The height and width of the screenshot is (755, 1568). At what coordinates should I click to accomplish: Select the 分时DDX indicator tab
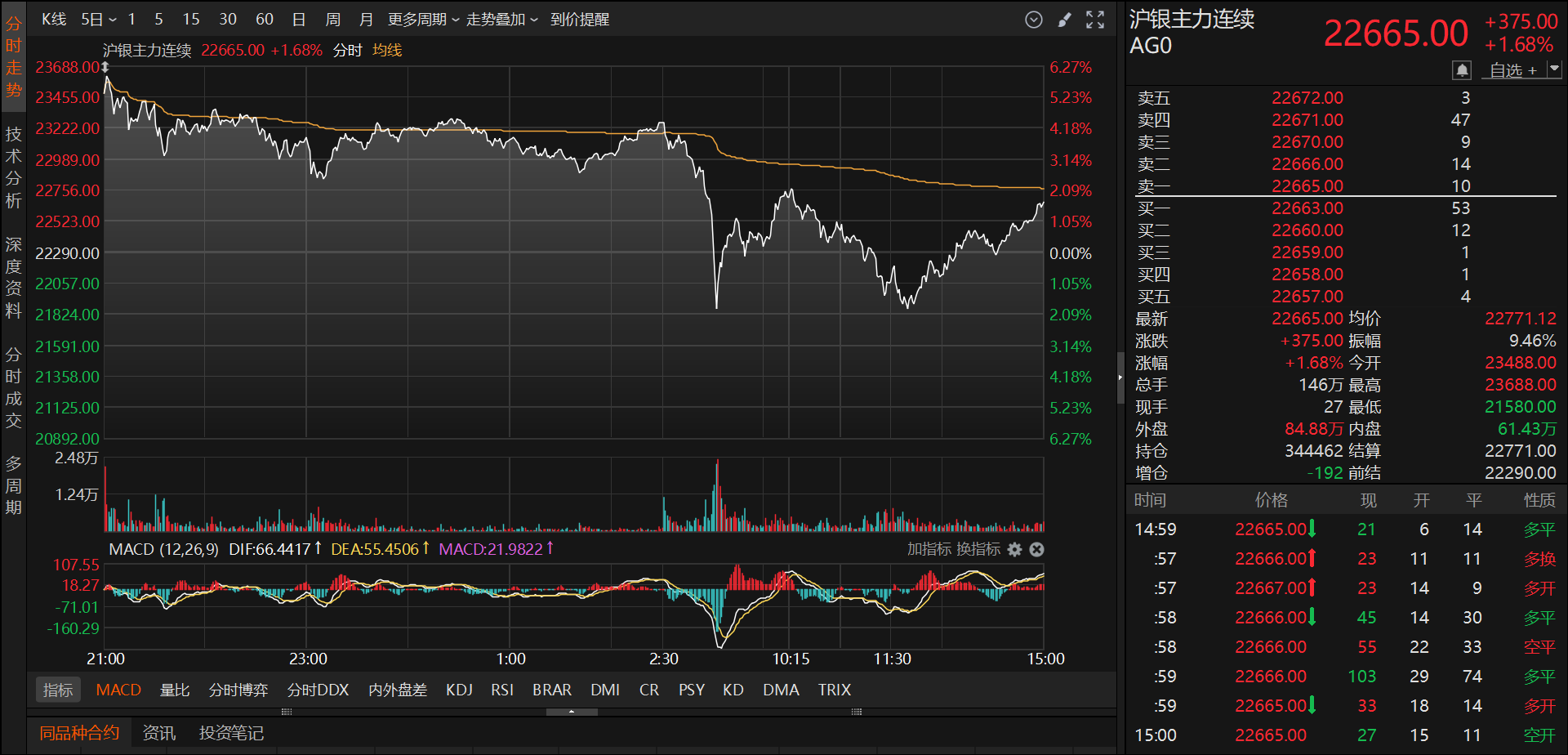[318, 690]
